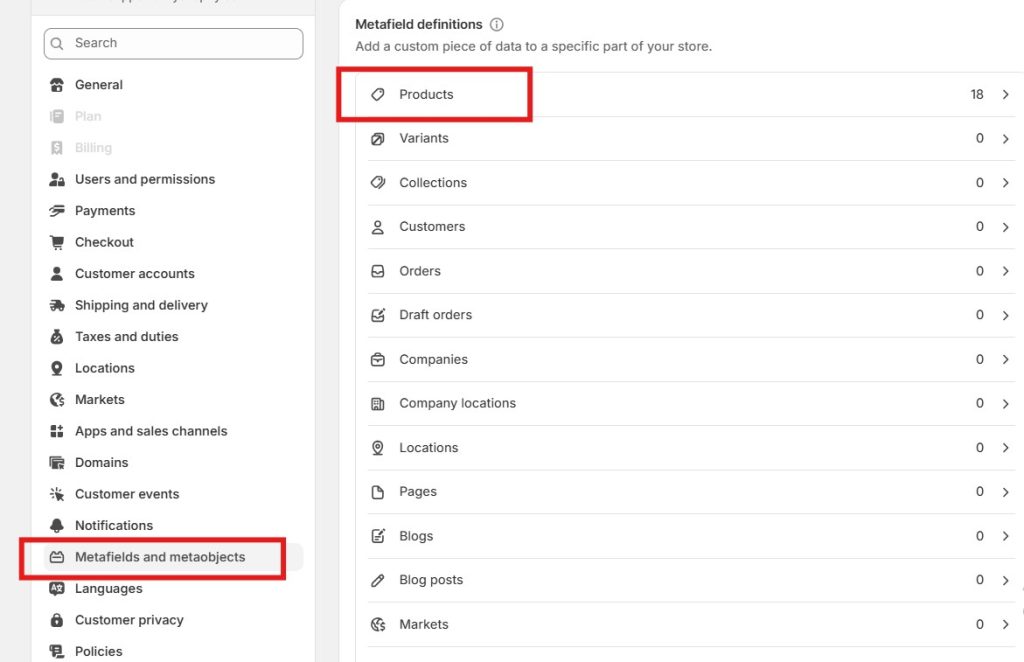Open Users and permissions settings

(144, 178)
